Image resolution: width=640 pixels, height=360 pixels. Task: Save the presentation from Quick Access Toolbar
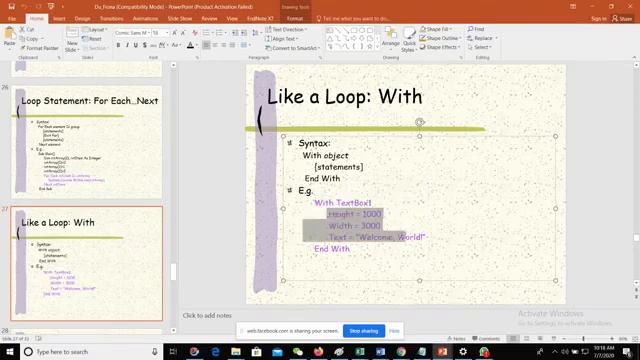pos(11,7)
